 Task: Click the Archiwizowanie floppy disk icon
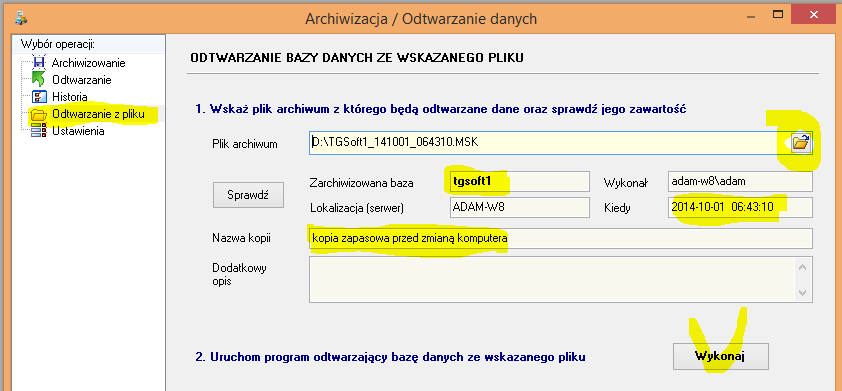[39, 63]
